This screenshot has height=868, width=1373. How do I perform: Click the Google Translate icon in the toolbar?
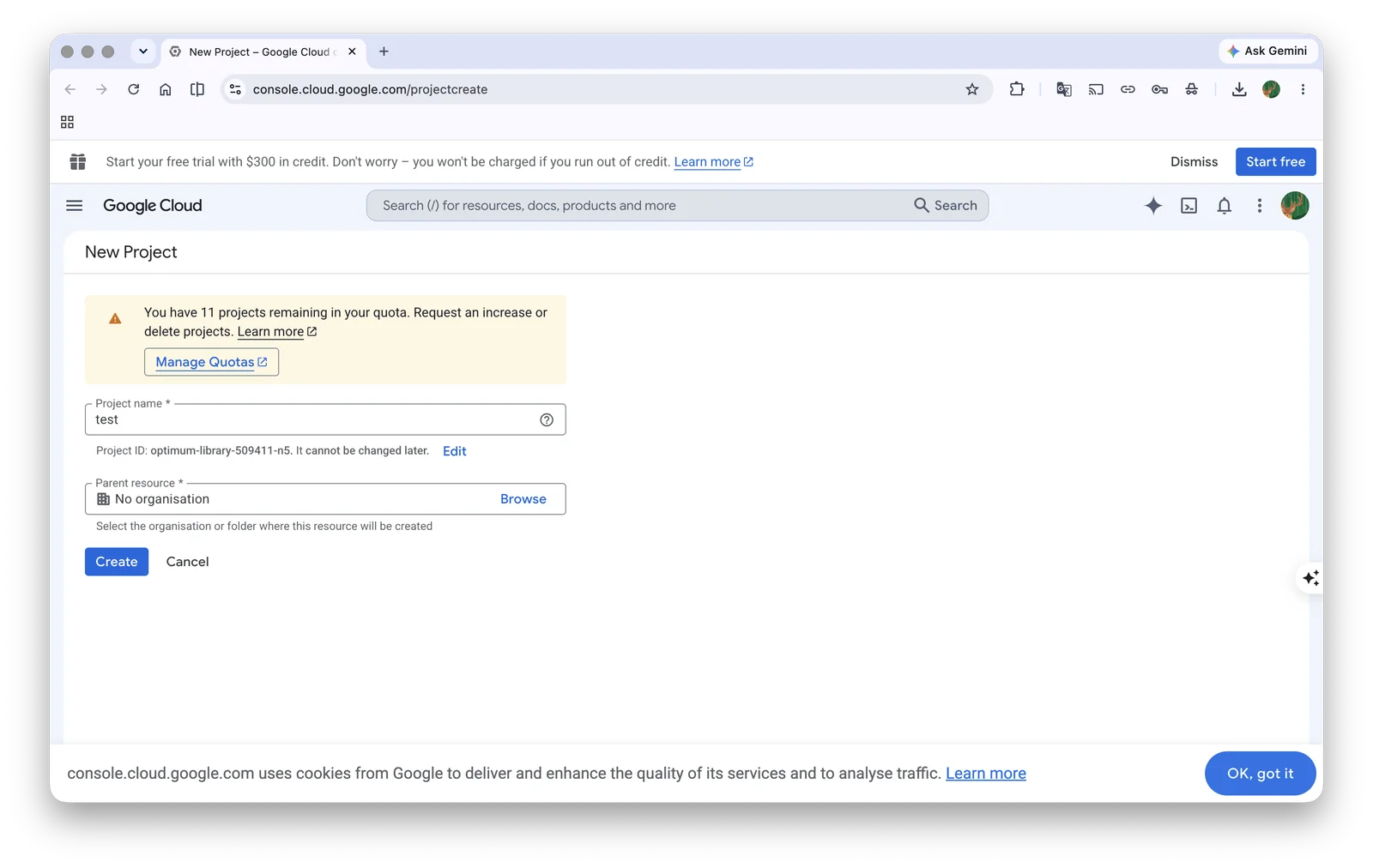click(x=1064, y=89)
